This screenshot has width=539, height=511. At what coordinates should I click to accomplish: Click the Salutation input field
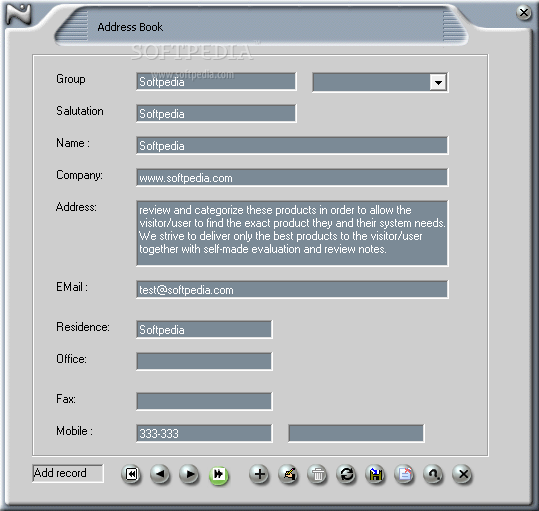[x=216, y=114]
